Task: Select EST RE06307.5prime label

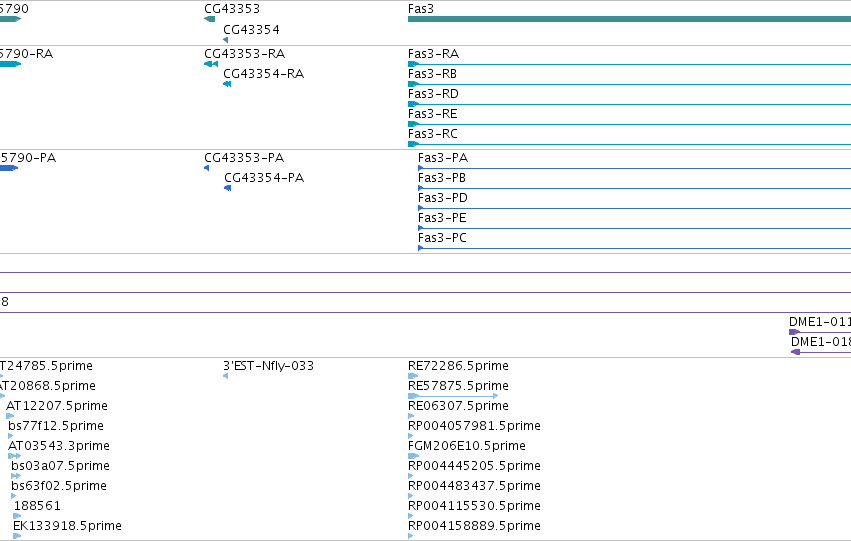Action: 458,406
